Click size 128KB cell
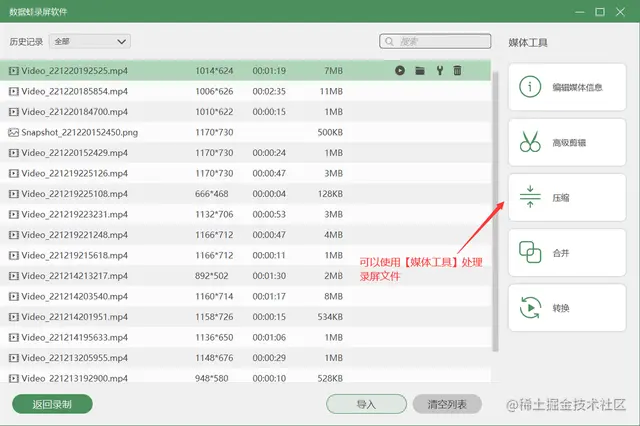Screen dimensions: 640x426 pos(330,194)
